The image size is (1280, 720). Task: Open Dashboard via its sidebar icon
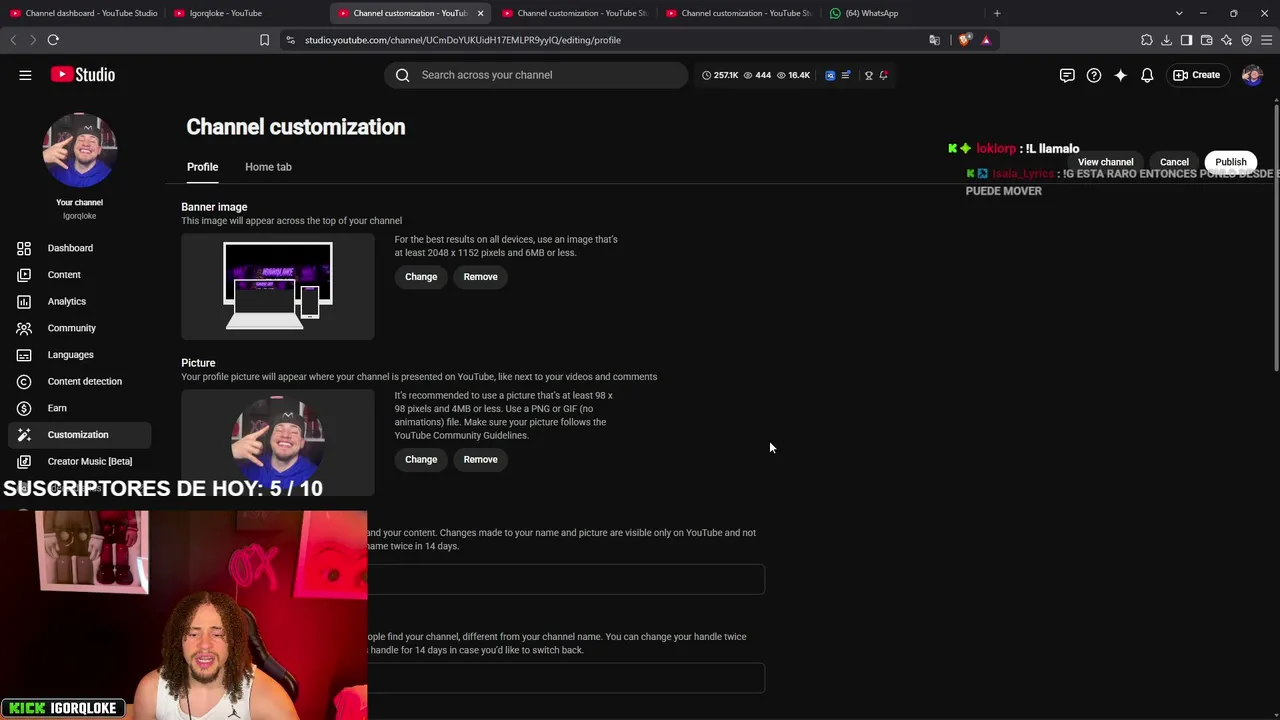coord(24,248)
